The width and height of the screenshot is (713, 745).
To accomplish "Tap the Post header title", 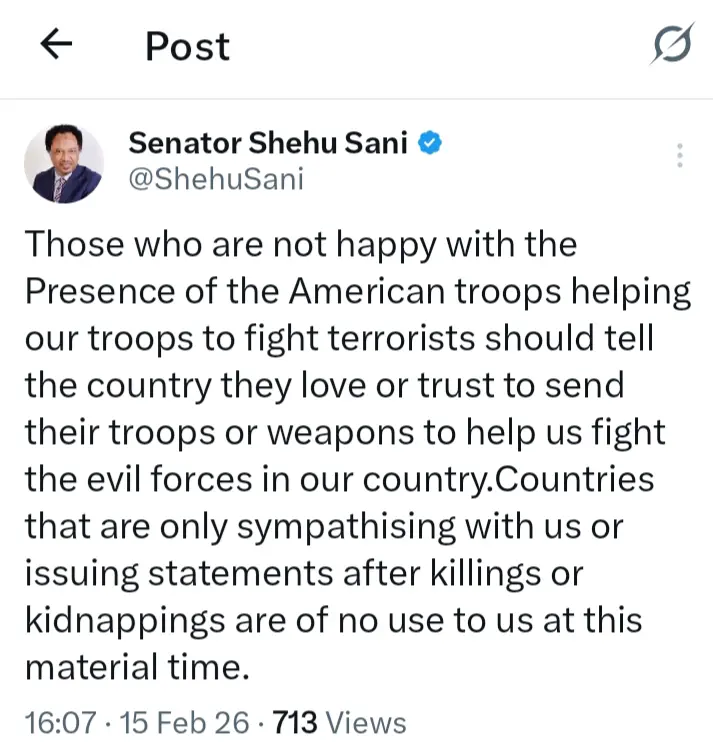I will 187,46.
